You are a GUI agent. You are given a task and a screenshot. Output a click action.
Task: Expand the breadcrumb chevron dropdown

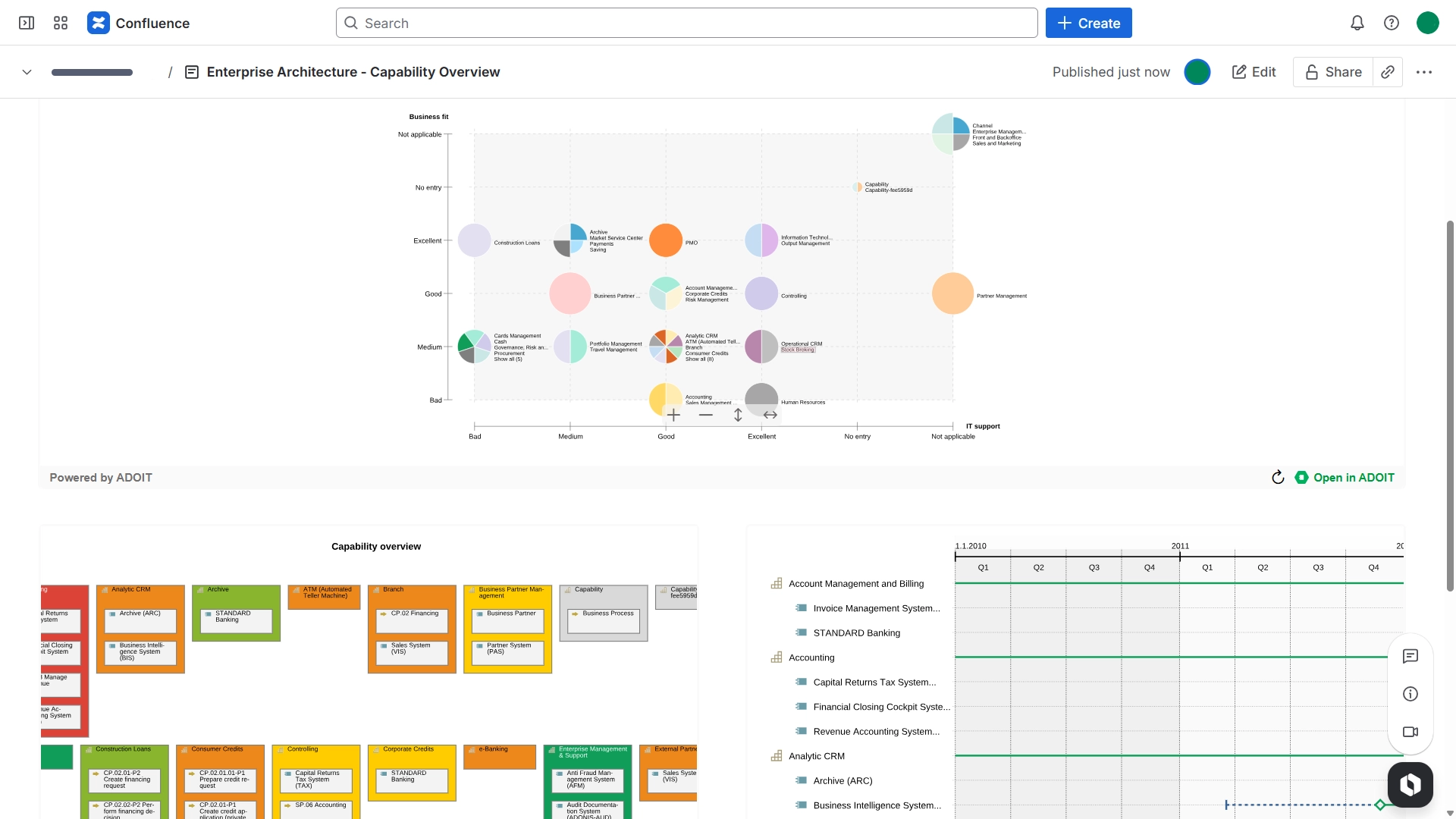click(x=27, y=72)
